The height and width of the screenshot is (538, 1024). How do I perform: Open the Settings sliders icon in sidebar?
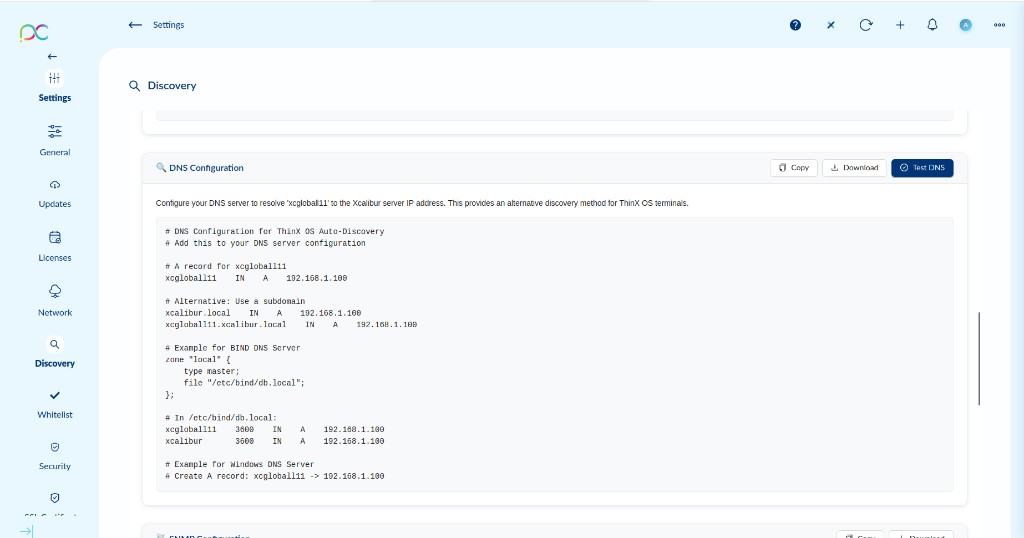tap(54, 78)
